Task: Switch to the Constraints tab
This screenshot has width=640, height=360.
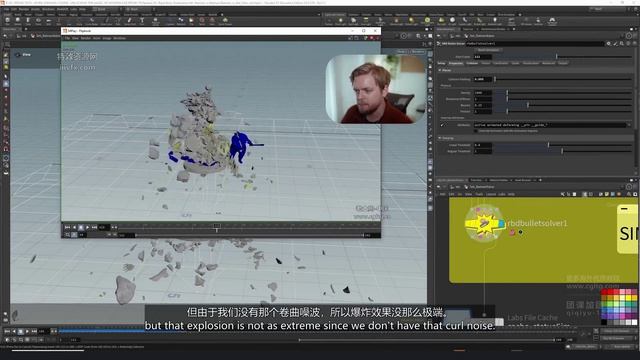Action: [x=500, y=63]
